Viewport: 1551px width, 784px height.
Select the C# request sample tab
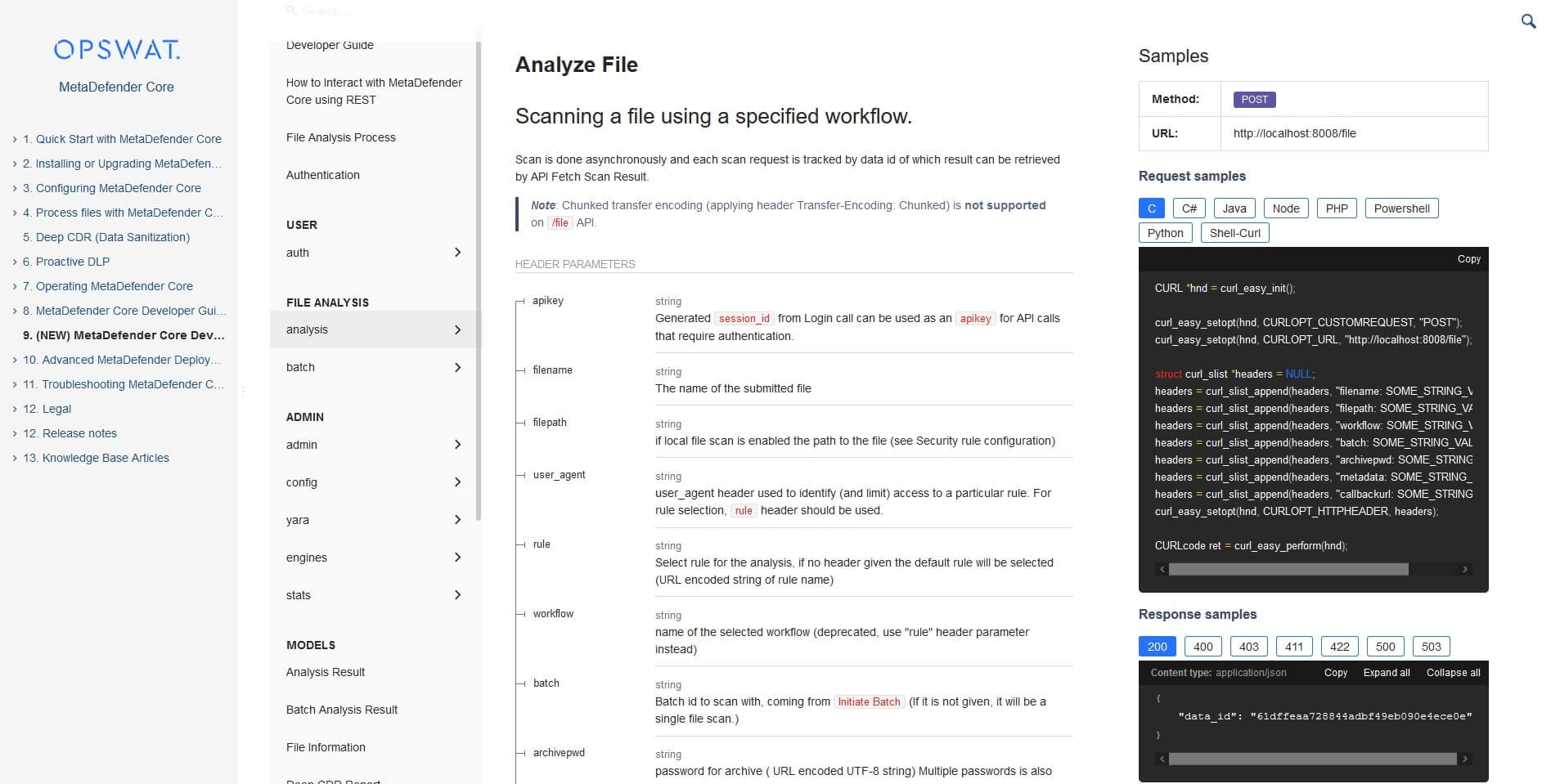[x=1189, y=208]
